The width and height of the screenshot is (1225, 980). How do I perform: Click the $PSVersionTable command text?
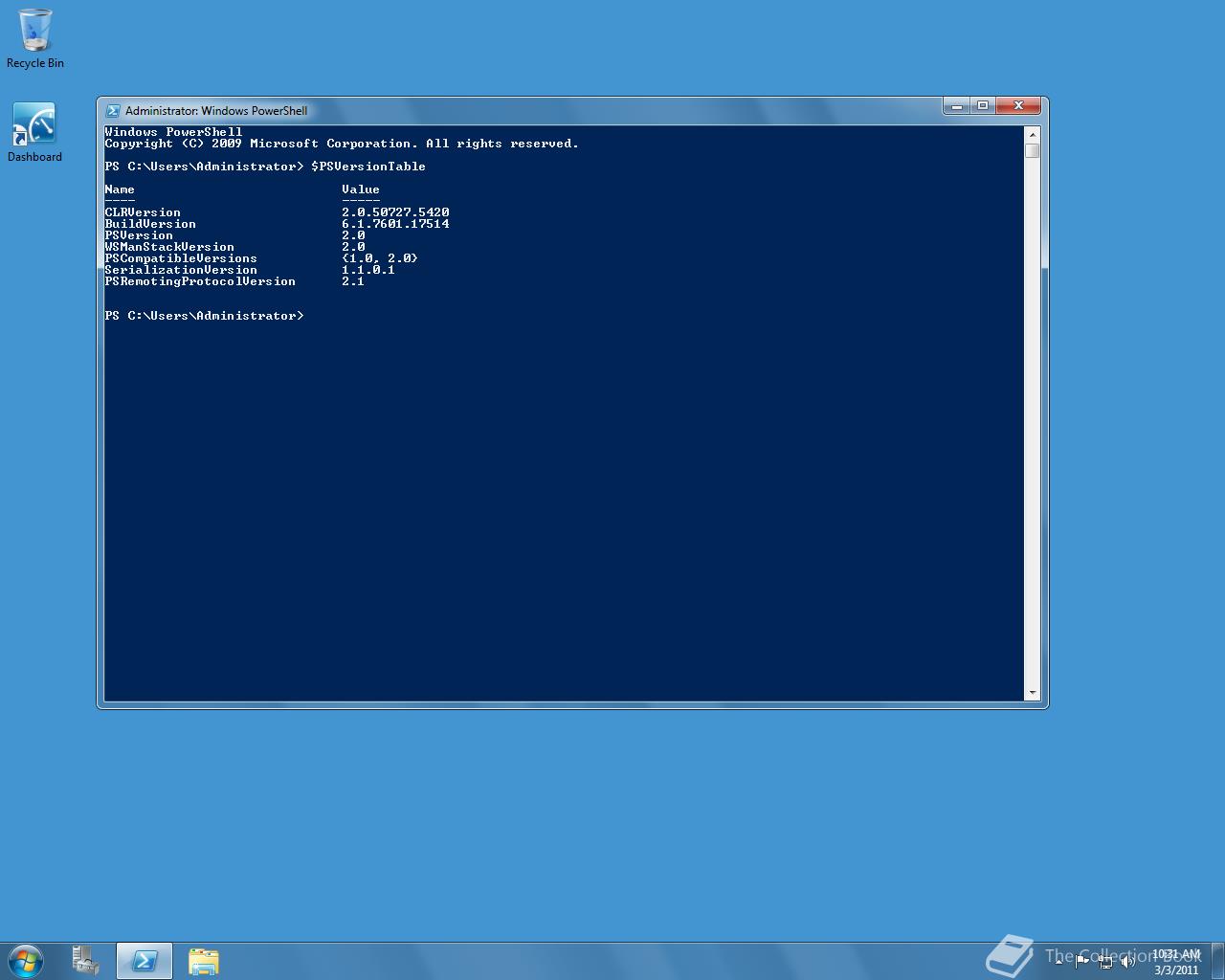(x=368, y=167)
